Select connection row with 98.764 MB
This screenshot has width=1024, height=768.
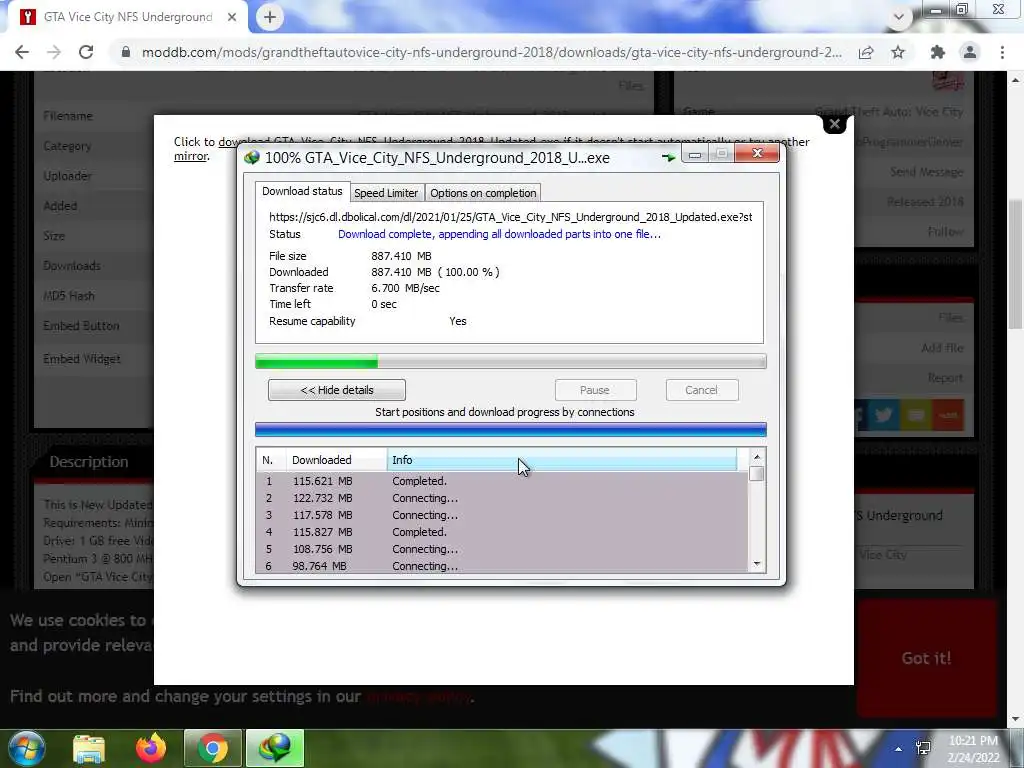click(502, 566)
